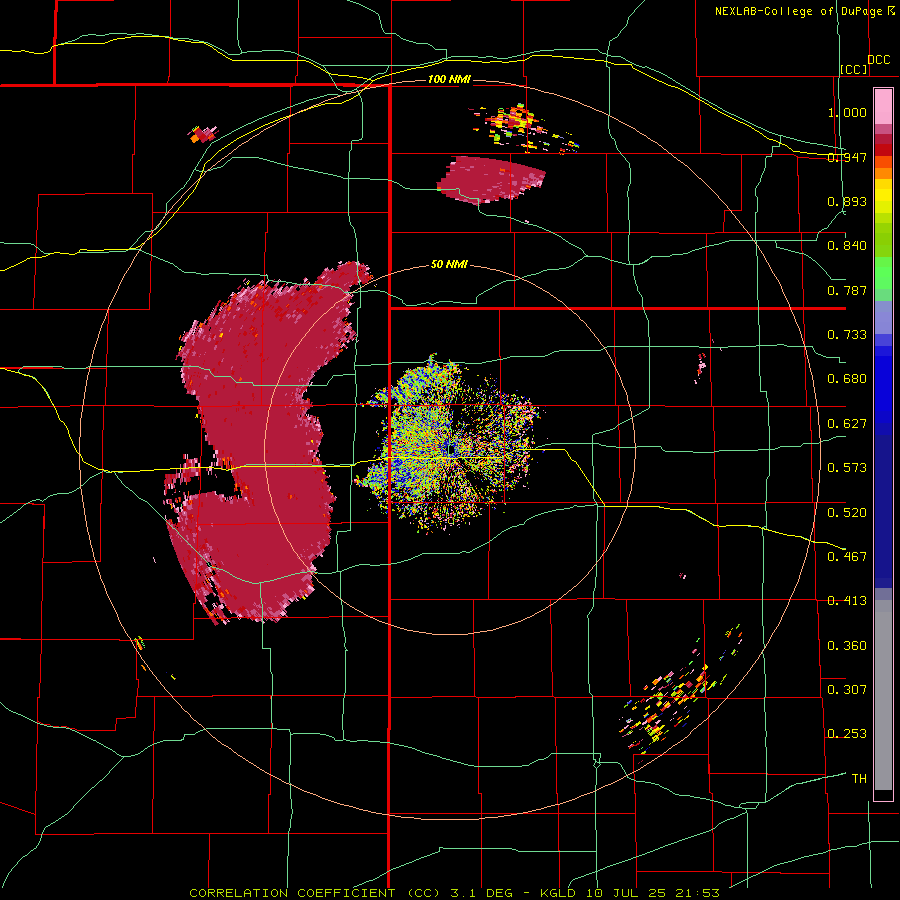Image resolution: width=900 pixels, height=900 pixels.
Task: Pick the pink segment of the color bar
Action: tap(883, 107)
